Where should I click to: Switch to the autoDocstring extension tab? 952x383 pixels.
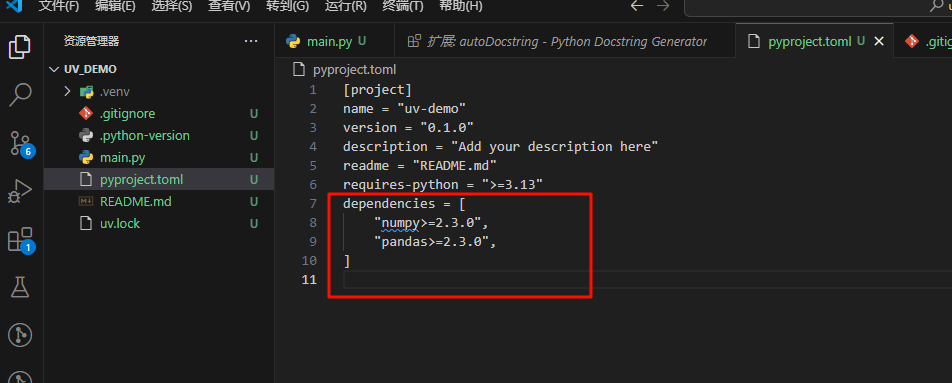tap(565, 41)
